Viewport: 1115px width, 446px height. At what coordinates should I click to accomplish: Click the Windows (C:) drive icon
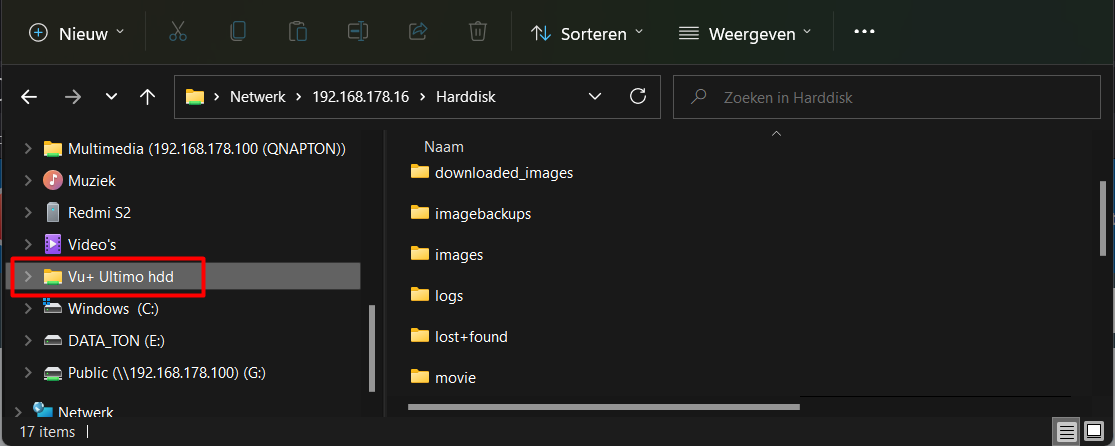coord(53,307)
